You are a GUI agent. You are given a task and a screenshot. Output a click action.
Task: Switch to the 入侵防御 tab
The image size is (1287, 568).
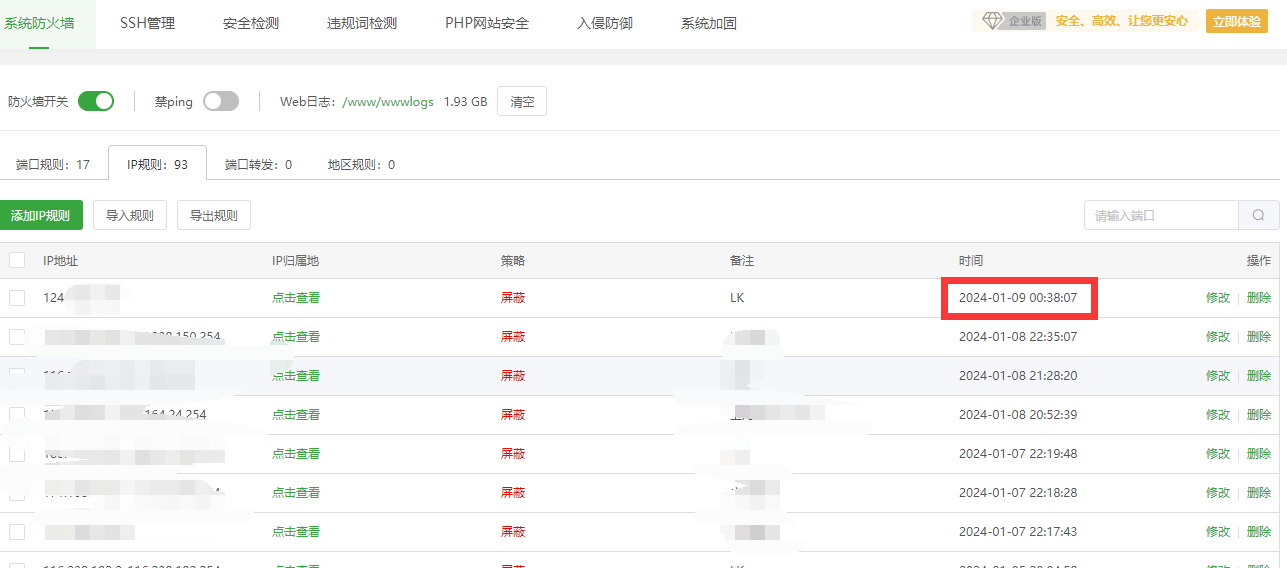[x=605, y=23]
